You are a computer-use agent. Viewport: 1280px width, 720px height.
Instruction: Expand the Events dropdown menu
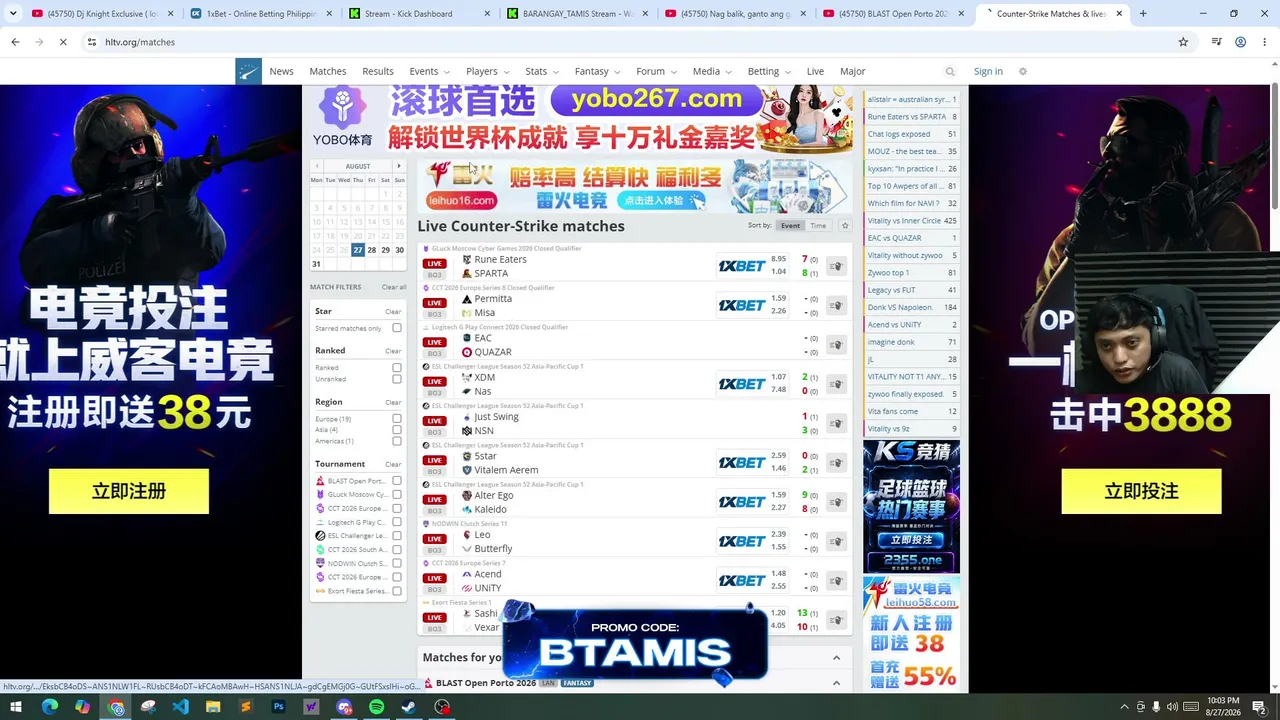click(x=429, y=71)
